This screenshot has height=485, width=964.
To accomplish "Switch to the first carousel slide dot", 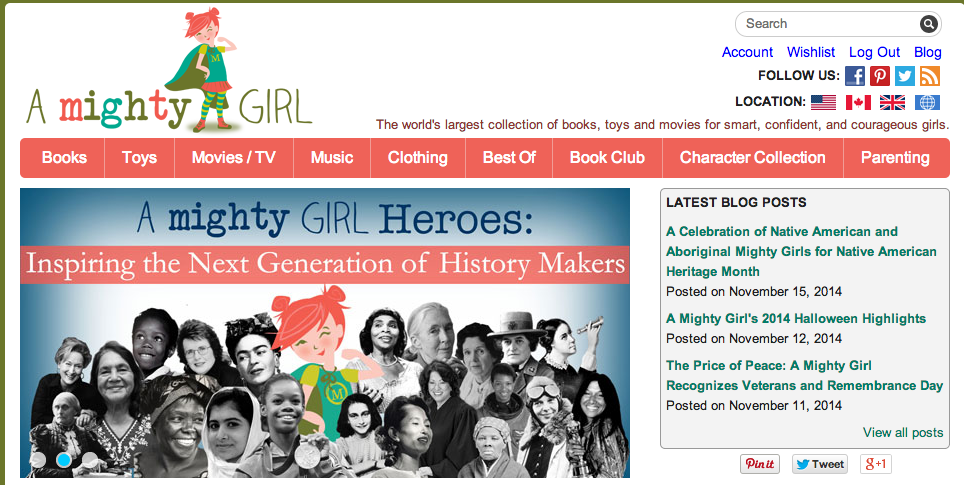I will 39,460.
